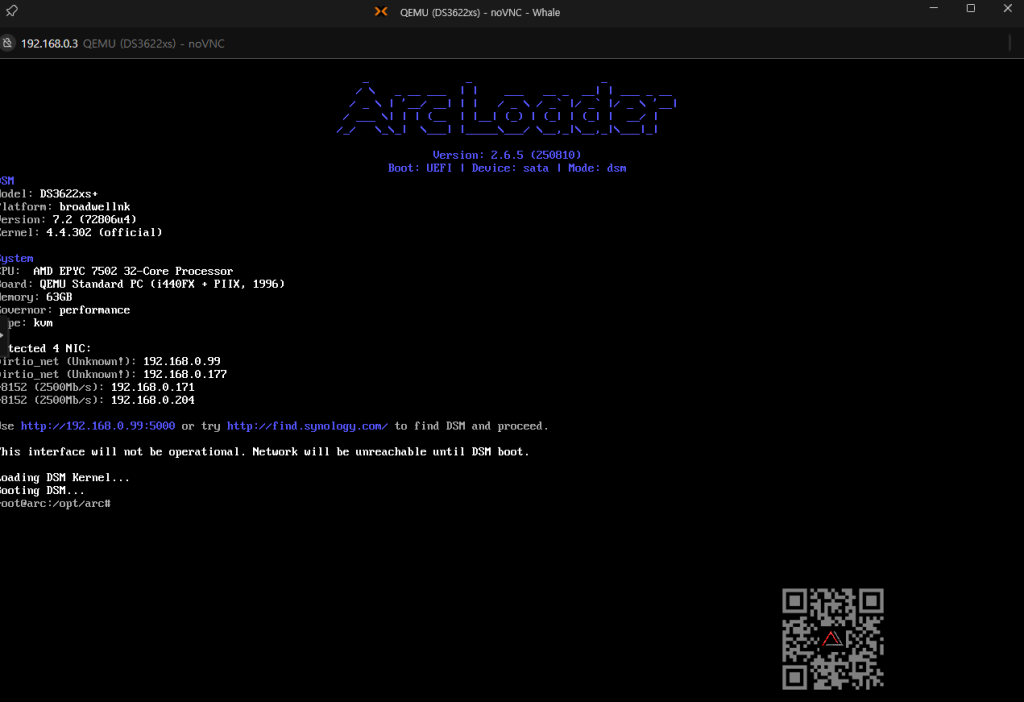Expand the noVNC control bar handle
The width and height of the screenshot is (1024, 702).
pyautogui.click(x=3, y=334)
